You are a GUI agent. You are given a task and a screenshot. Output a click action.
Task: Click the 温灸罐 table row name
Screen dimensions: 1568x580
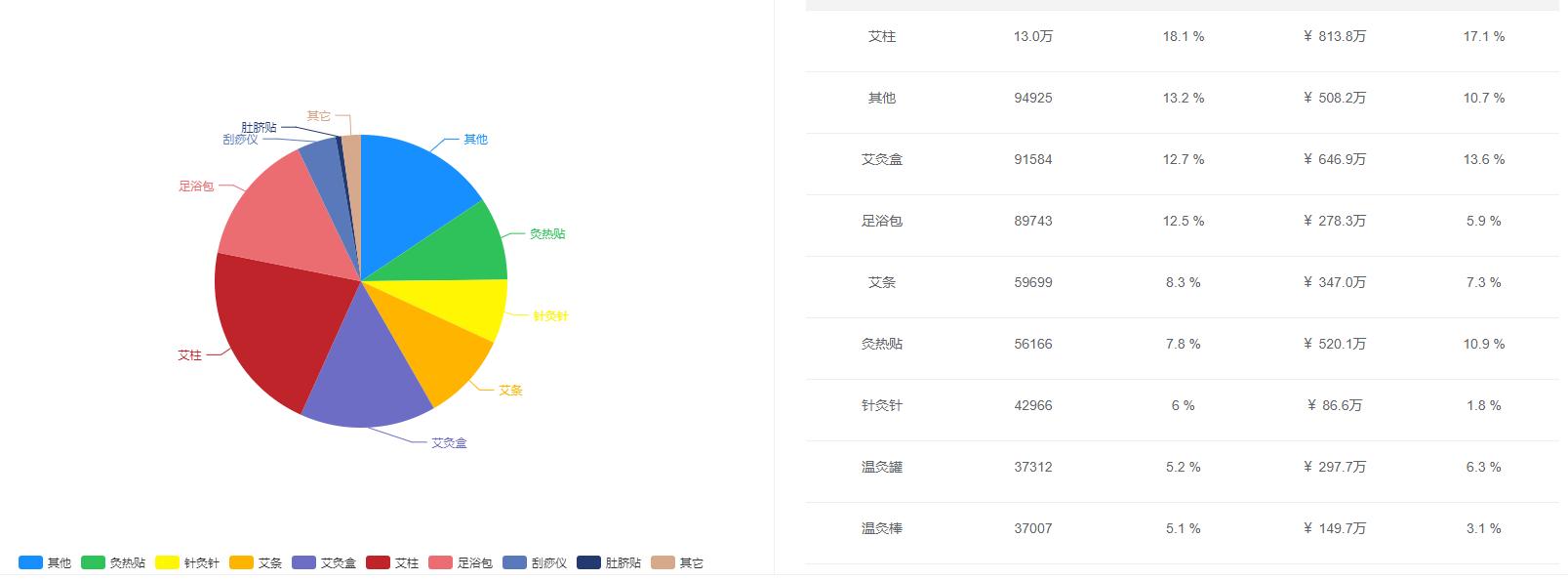(x=882, y=467)
